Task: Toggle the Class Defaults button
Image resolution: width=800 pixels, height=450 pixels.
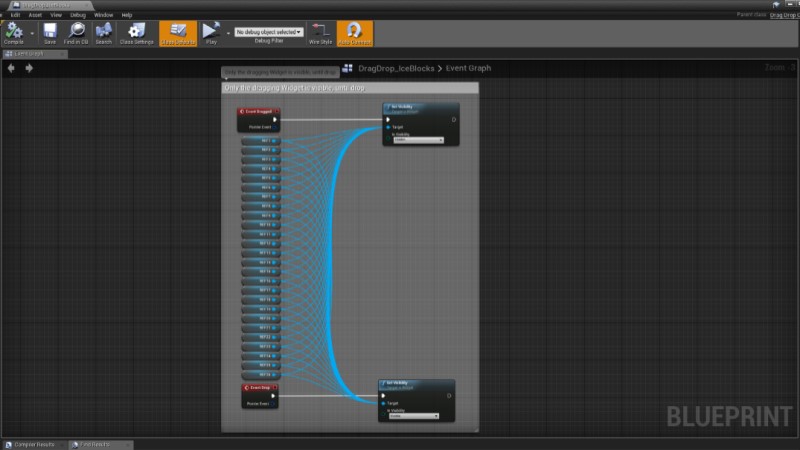Action: click(178, 32)
